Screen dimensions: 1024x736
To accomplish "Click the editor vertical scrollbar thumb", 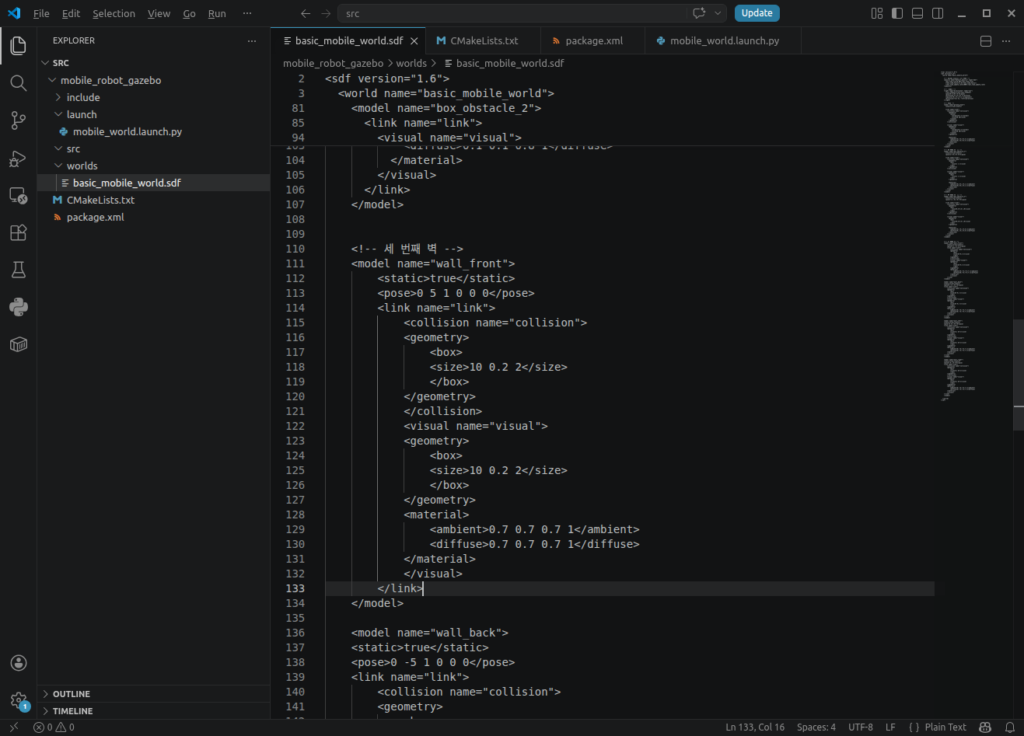I will pos(1018,374).
